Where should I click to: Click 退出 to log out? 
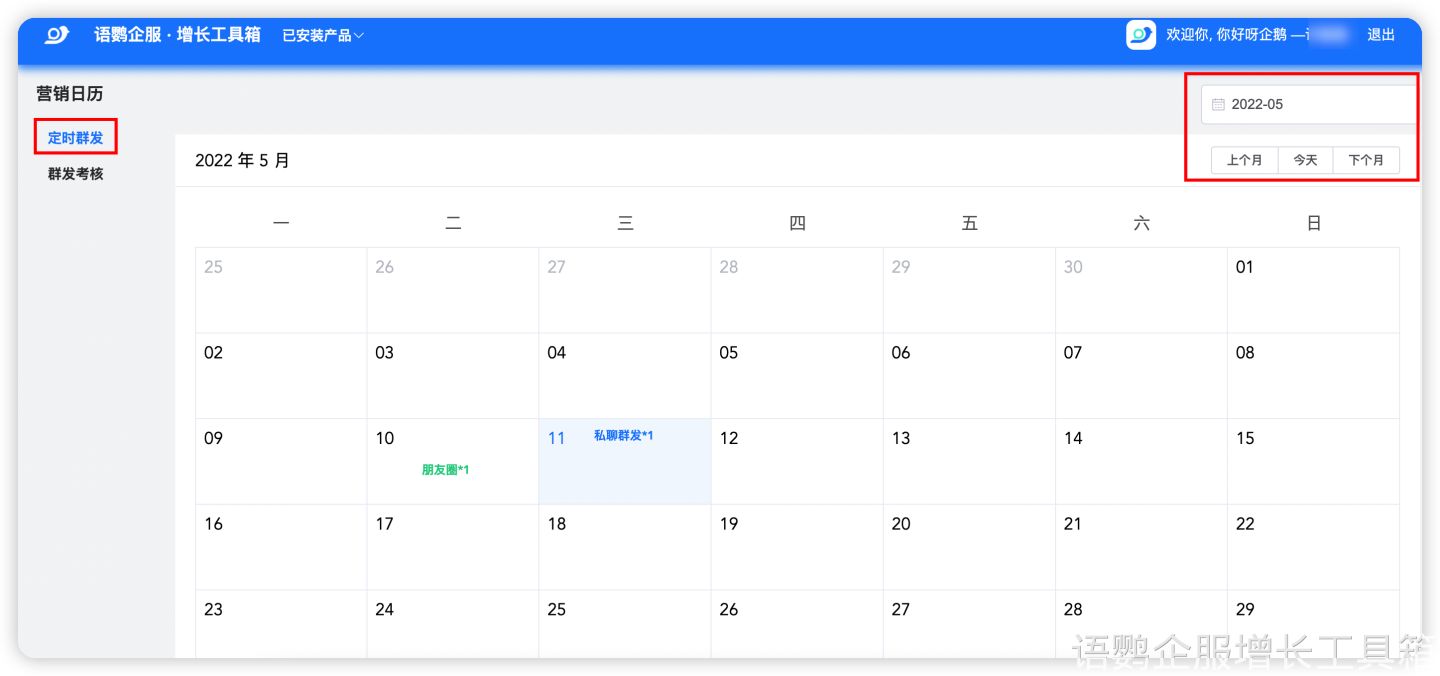point(1381,35)
